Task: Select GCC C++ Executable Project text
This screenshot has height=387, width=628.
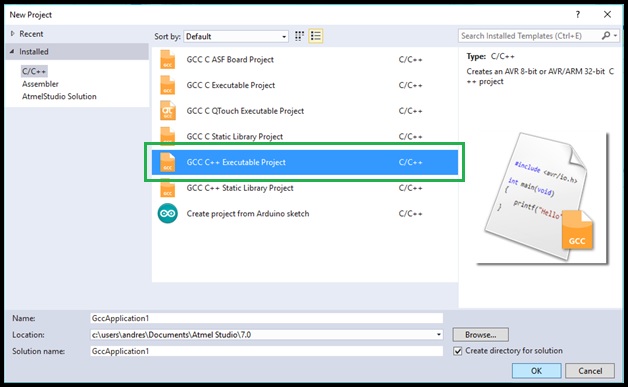Action: tap(236, 162)
